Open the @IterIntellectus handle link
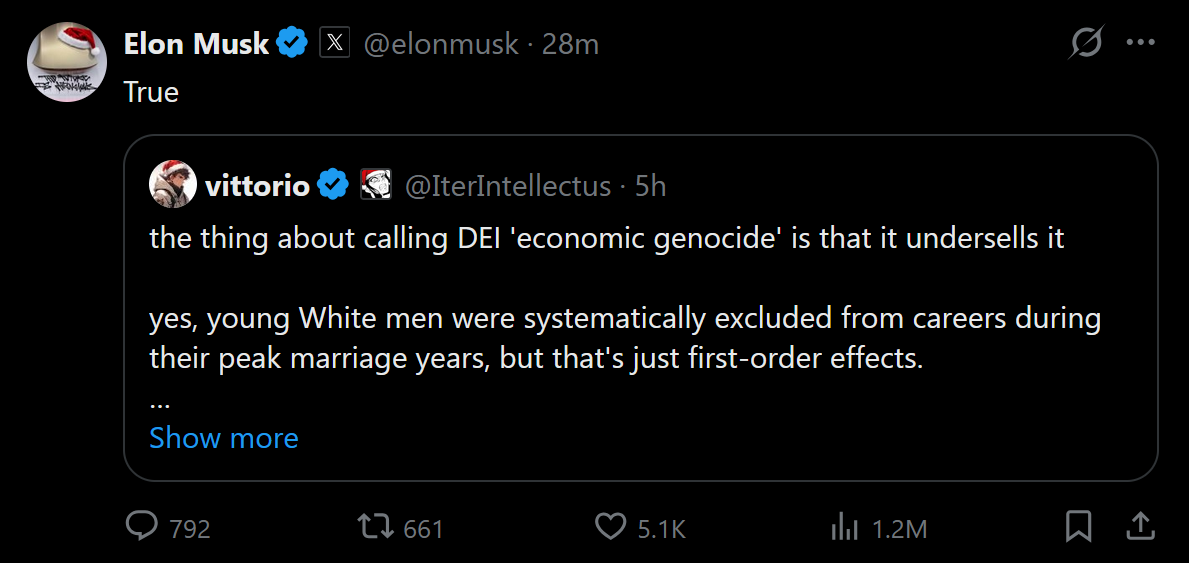1189x563 pixels. pyautogui.click(x=509, y=186)
